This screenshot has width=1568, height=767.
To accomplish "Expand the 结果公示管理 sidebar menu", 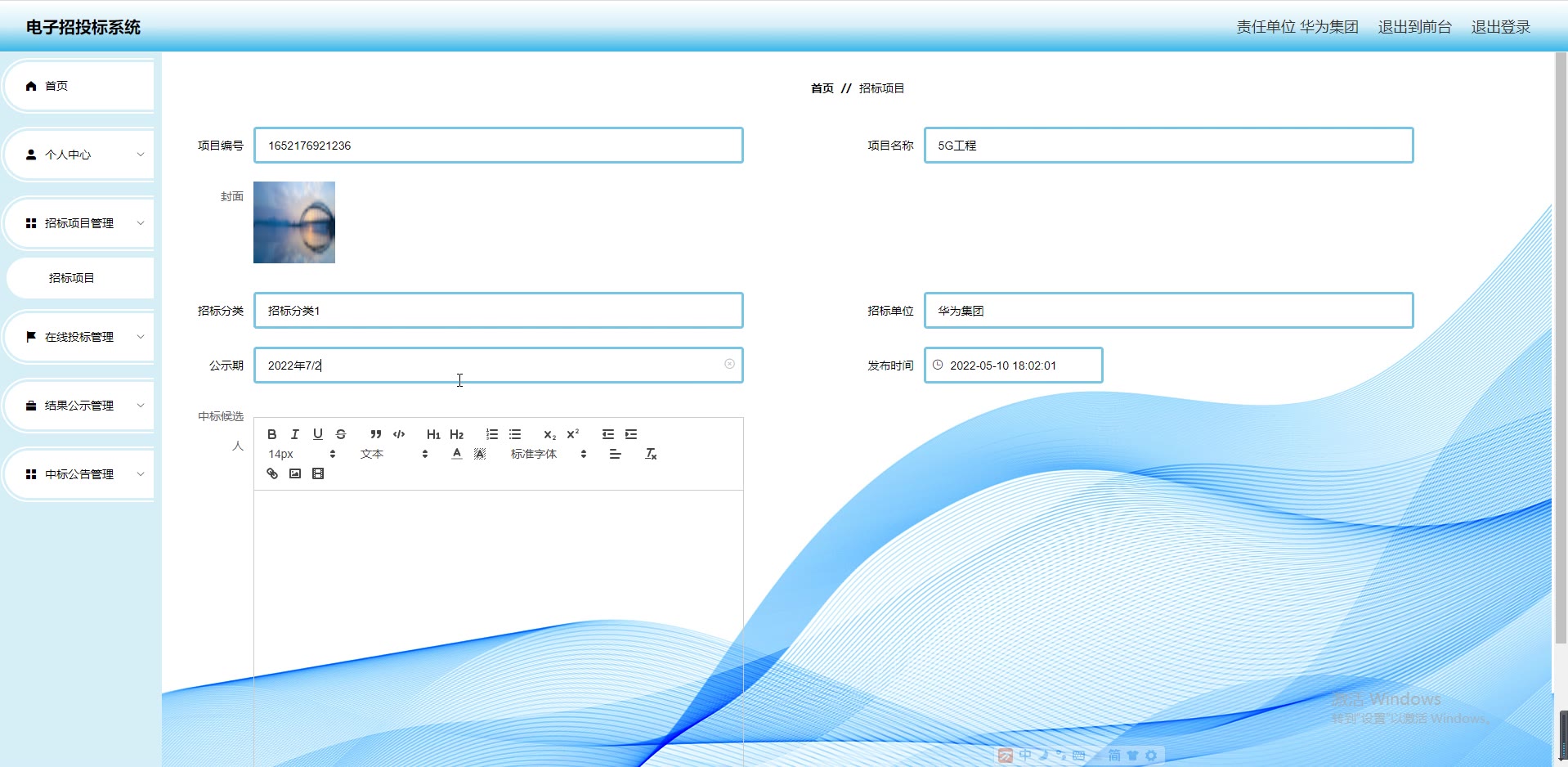I will coord(79,406).
